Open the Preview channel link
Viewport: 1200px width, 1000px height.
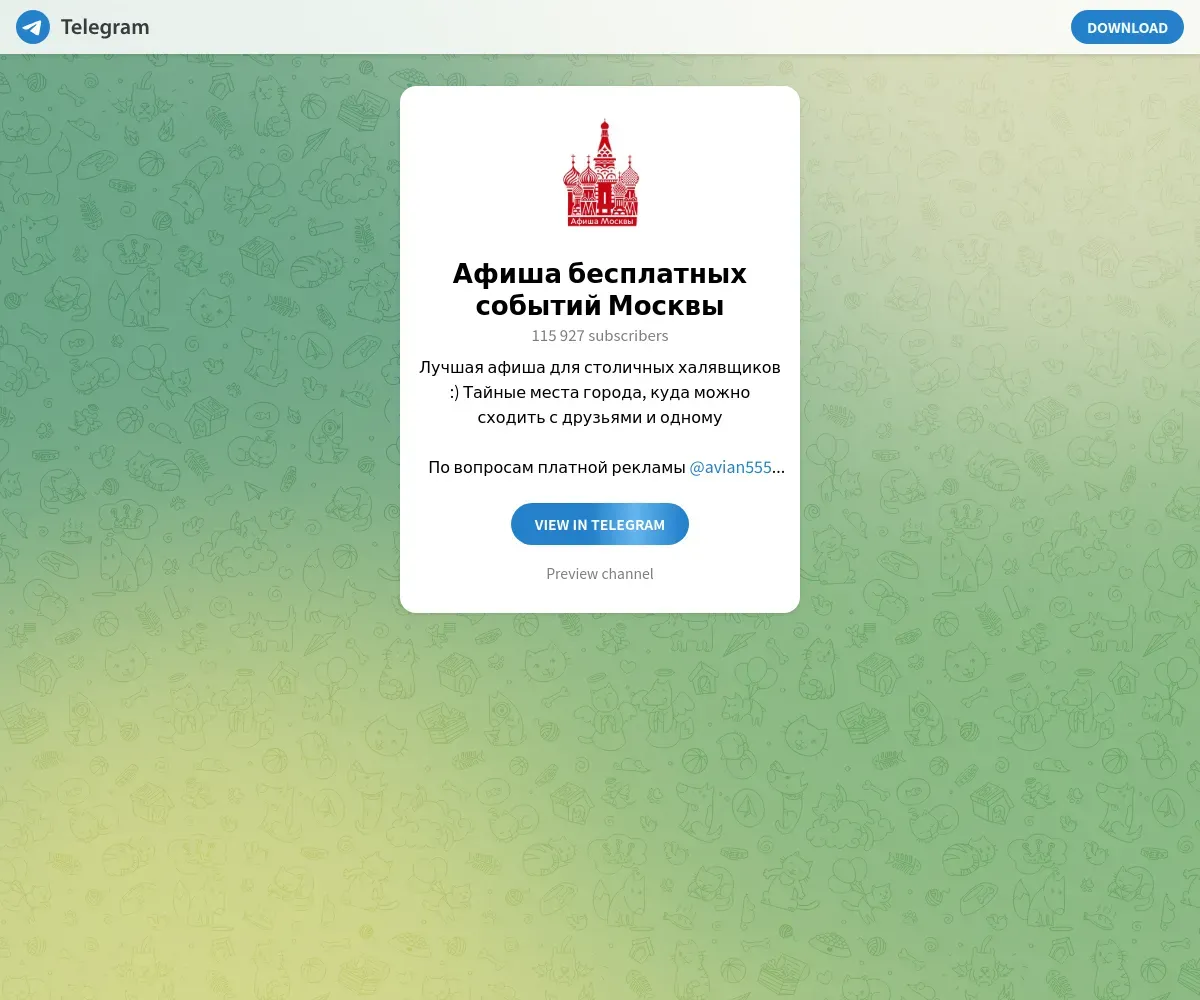click(x=600, y=573)
